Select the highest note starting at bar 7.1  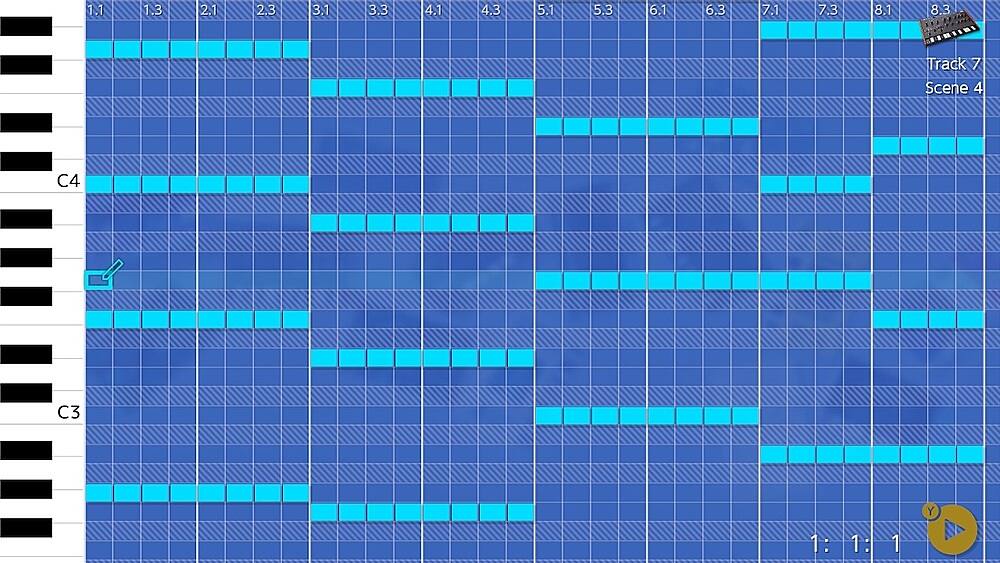click(774, 30)
